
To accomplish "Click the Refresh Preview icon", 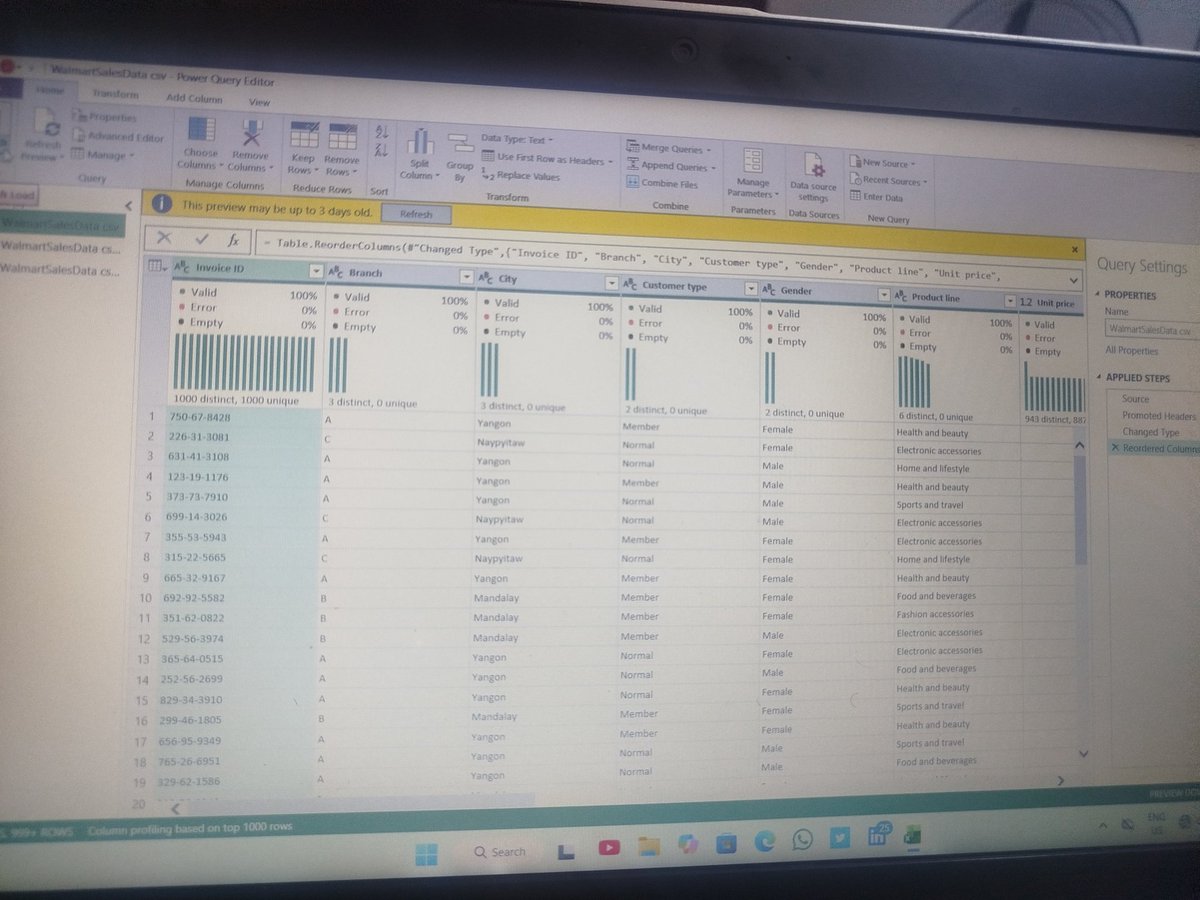I will tap(46, 124).
